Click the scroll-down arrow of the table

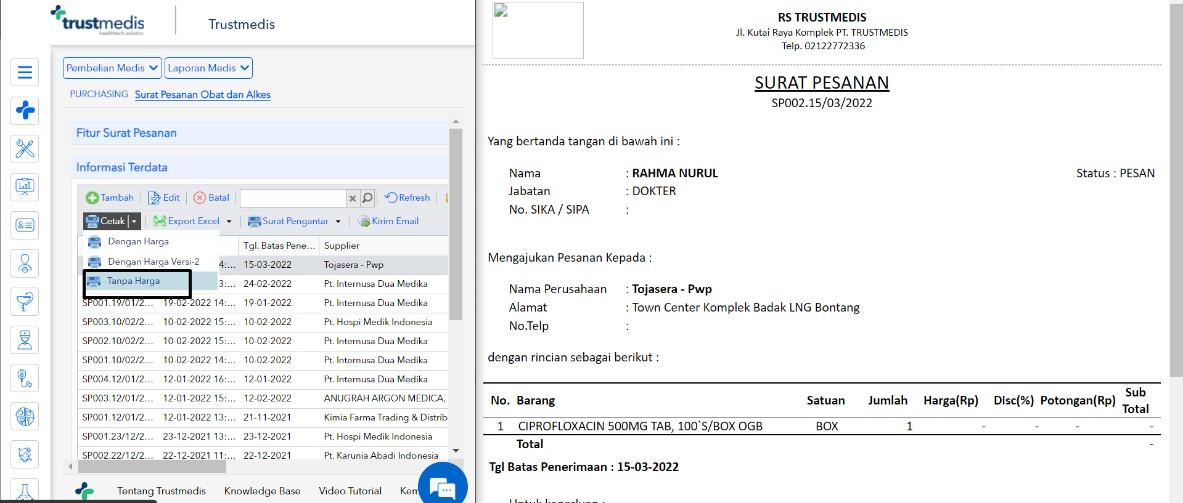click(455, 451)
